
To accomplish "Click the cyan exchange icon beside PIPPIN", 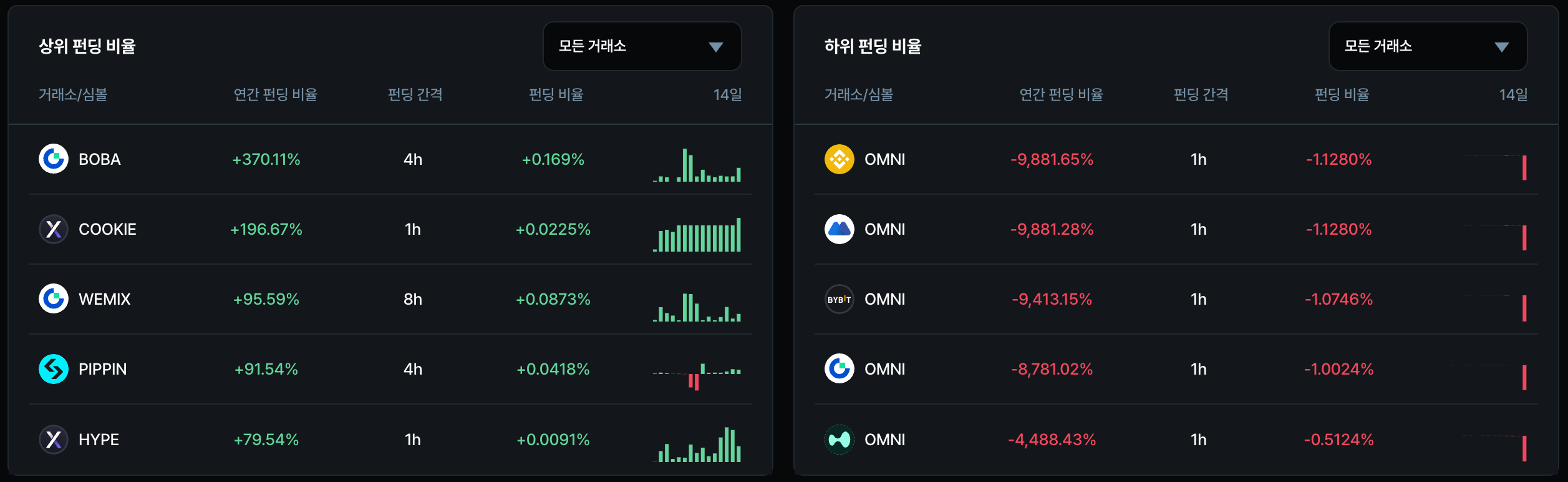I will 54,369.
